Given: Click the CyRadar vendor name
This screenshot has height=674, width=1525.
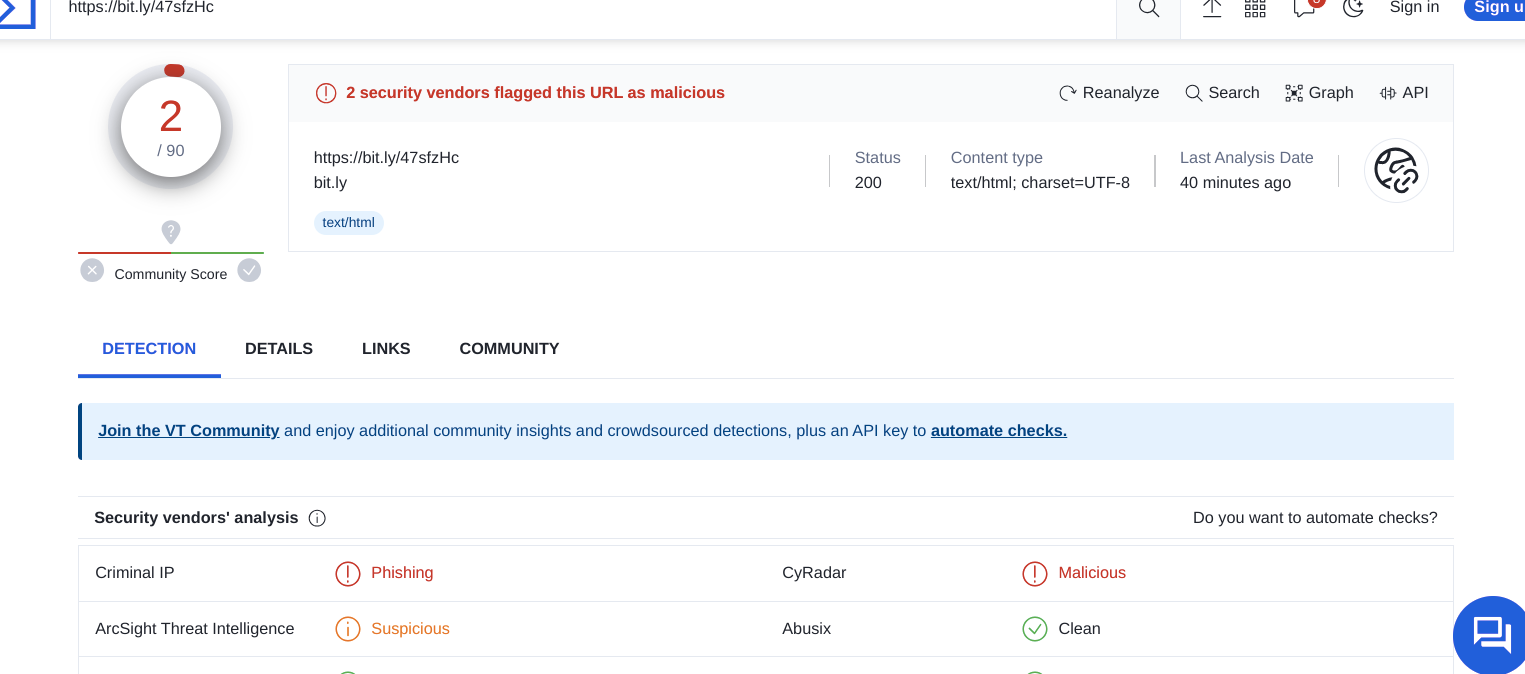Looking at the screenshot, I should point(814,573).
